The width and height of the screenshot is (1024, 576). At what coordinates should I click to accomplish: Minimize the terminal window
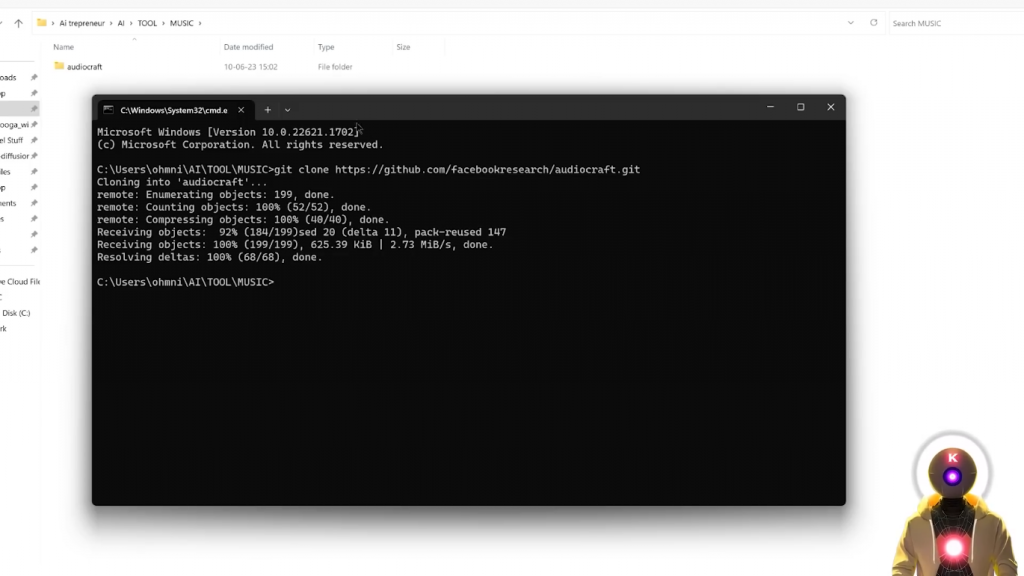click(x=771, y=107)
